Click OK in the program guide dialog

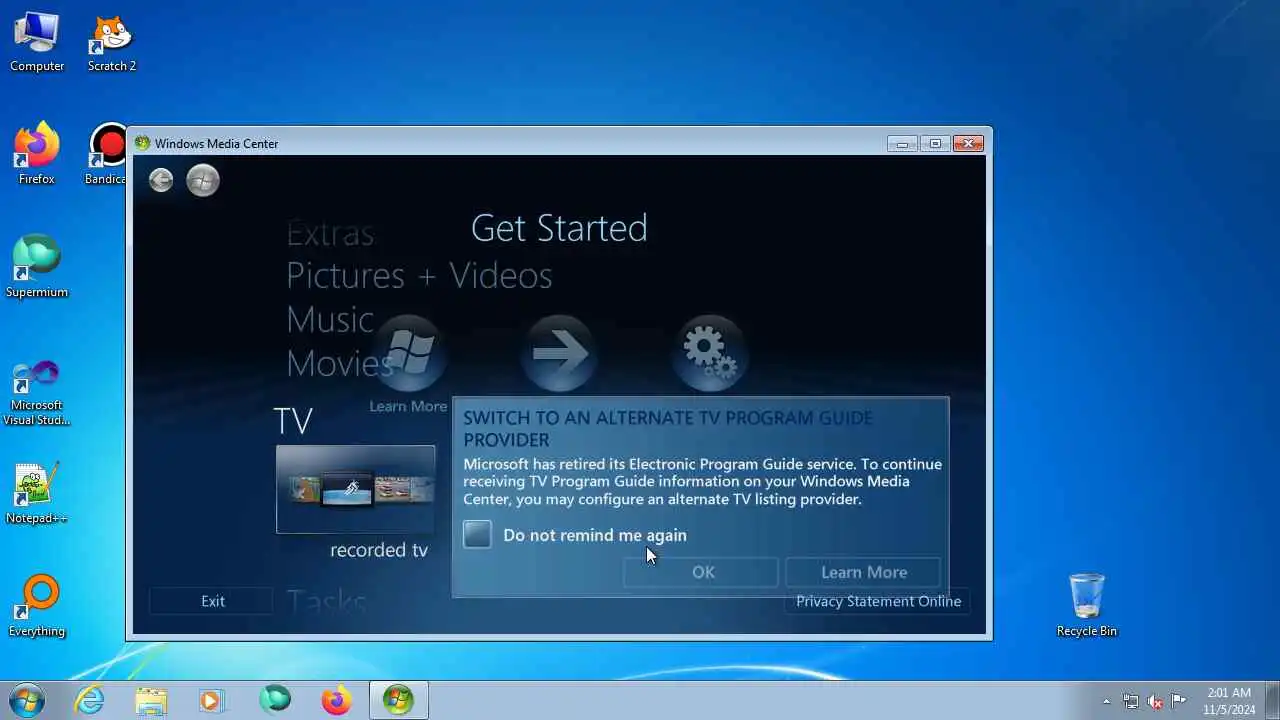(x=703, y=572)
